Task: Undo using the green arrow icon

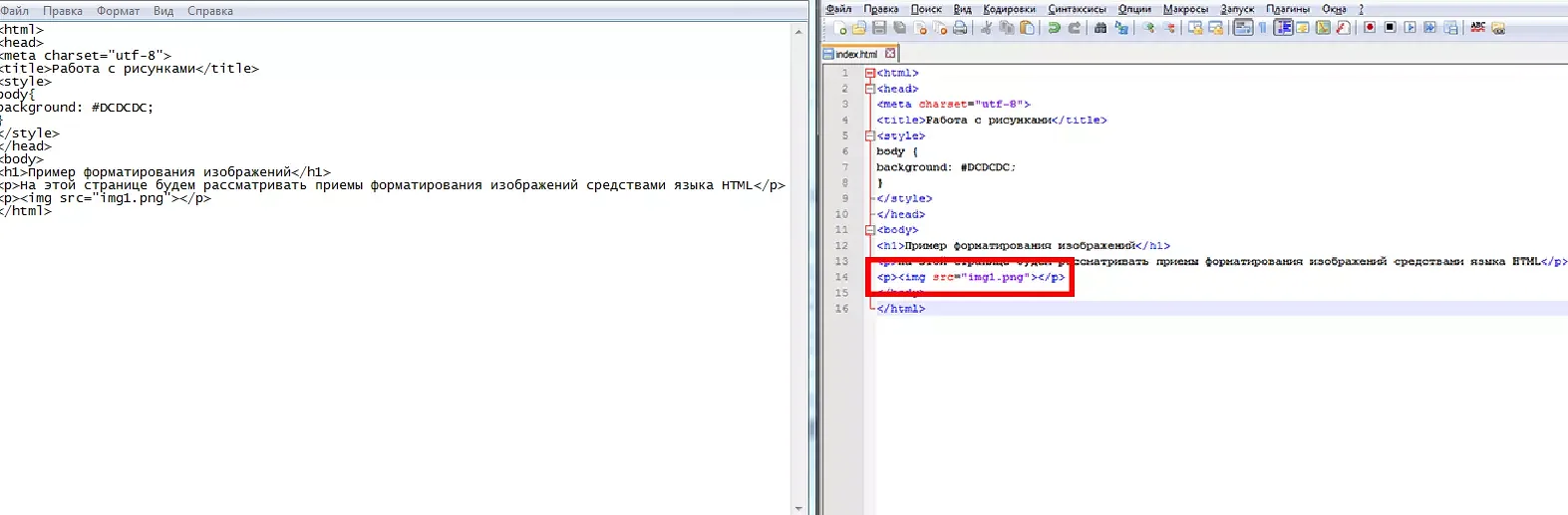Action: 1054,28
